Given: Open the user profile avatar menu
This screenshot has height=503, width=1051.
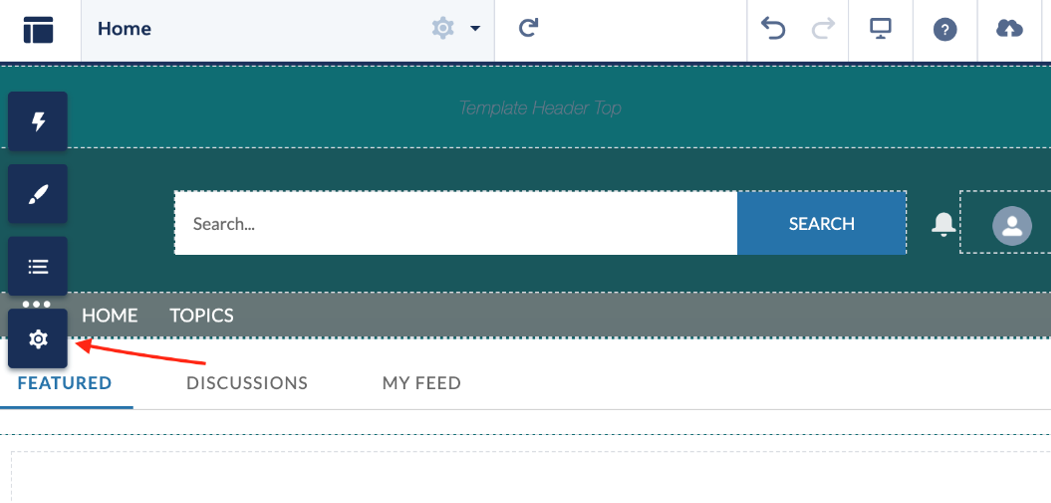Looking at the screenshot, I should [1011, 225].
